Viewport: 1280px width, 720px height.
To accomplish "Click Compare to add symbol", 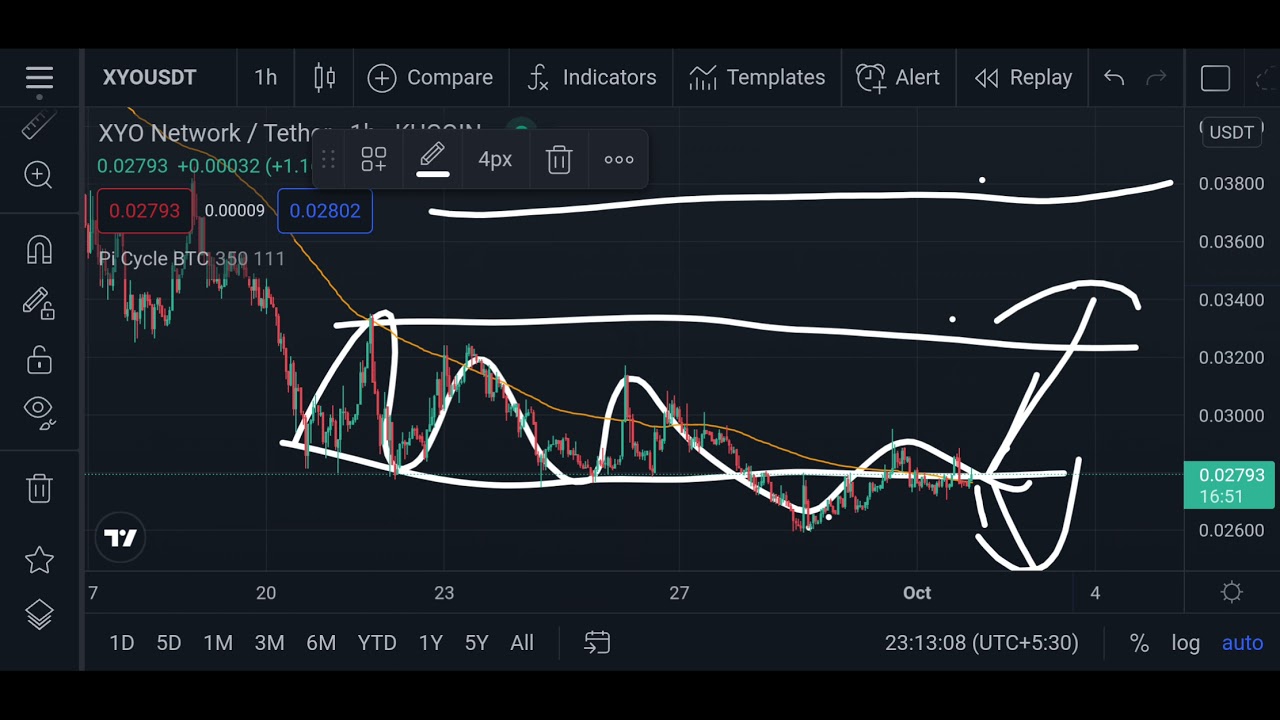I will [x=430, y=78].
